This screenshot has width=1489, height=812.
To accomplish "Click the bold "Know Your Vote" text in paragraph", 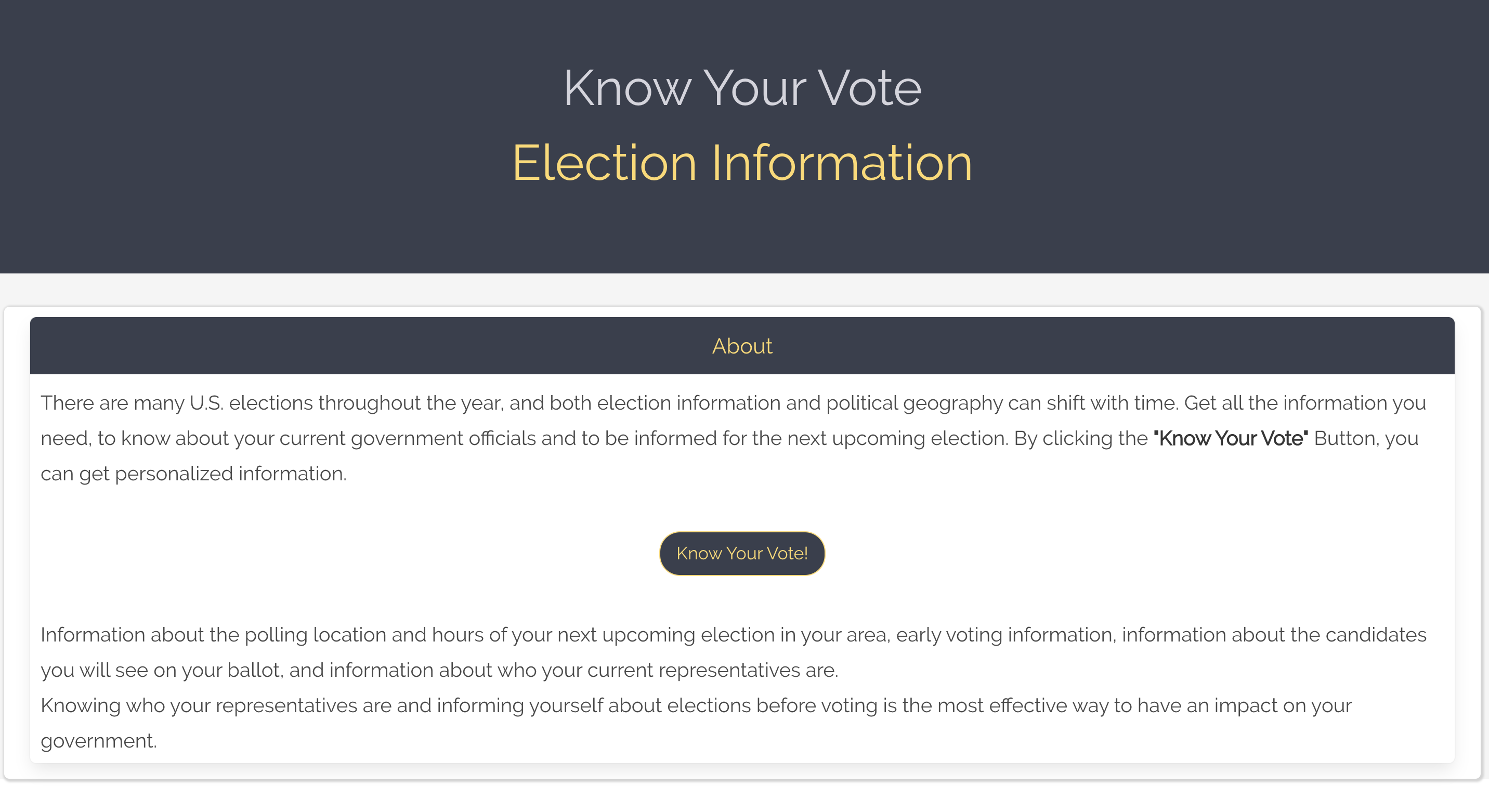I will pos(1231,438).
